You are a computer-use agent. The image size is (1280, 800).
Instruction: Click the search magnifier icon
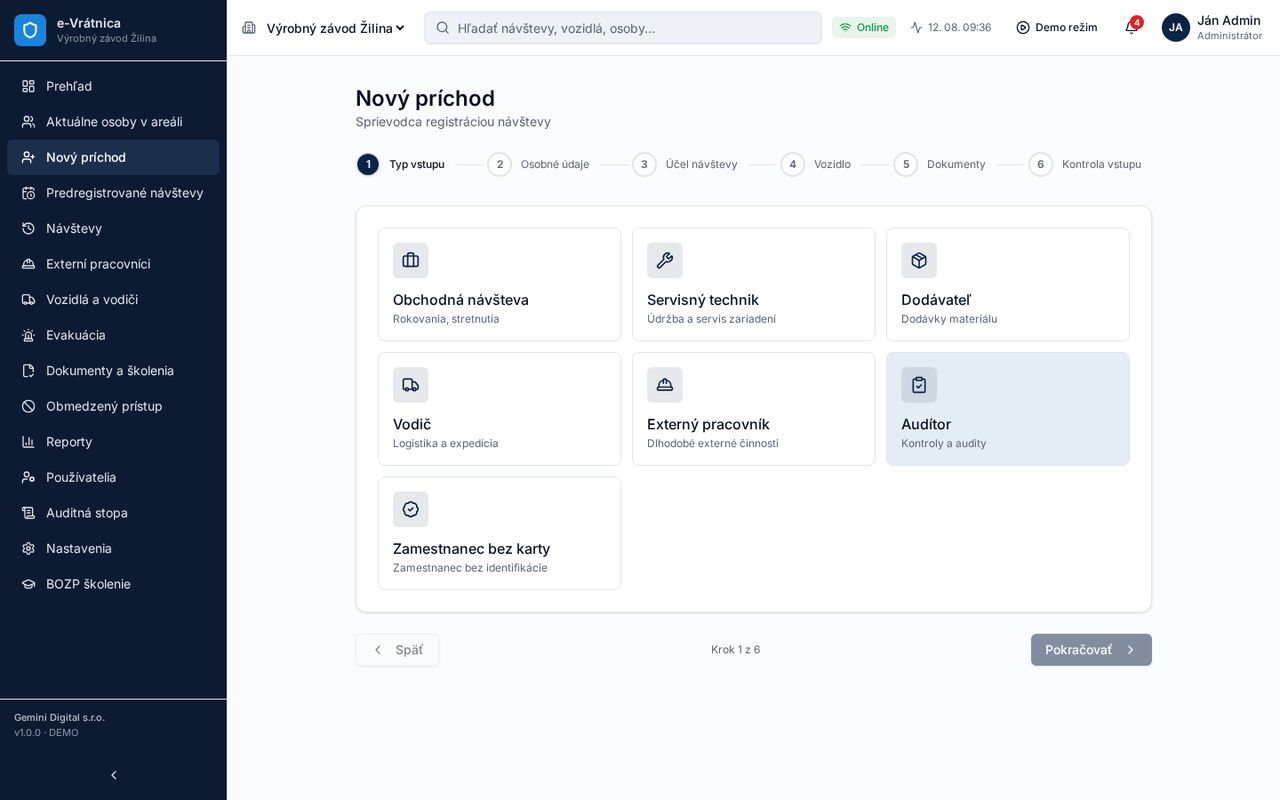443,28
